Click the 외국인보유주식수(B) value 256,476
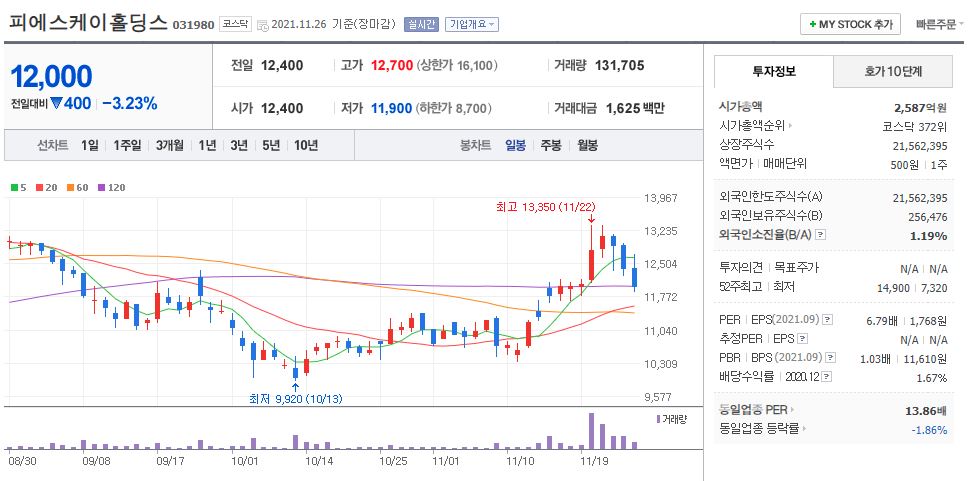This screenshot has height=481, width=970. (x=927, y=217)
